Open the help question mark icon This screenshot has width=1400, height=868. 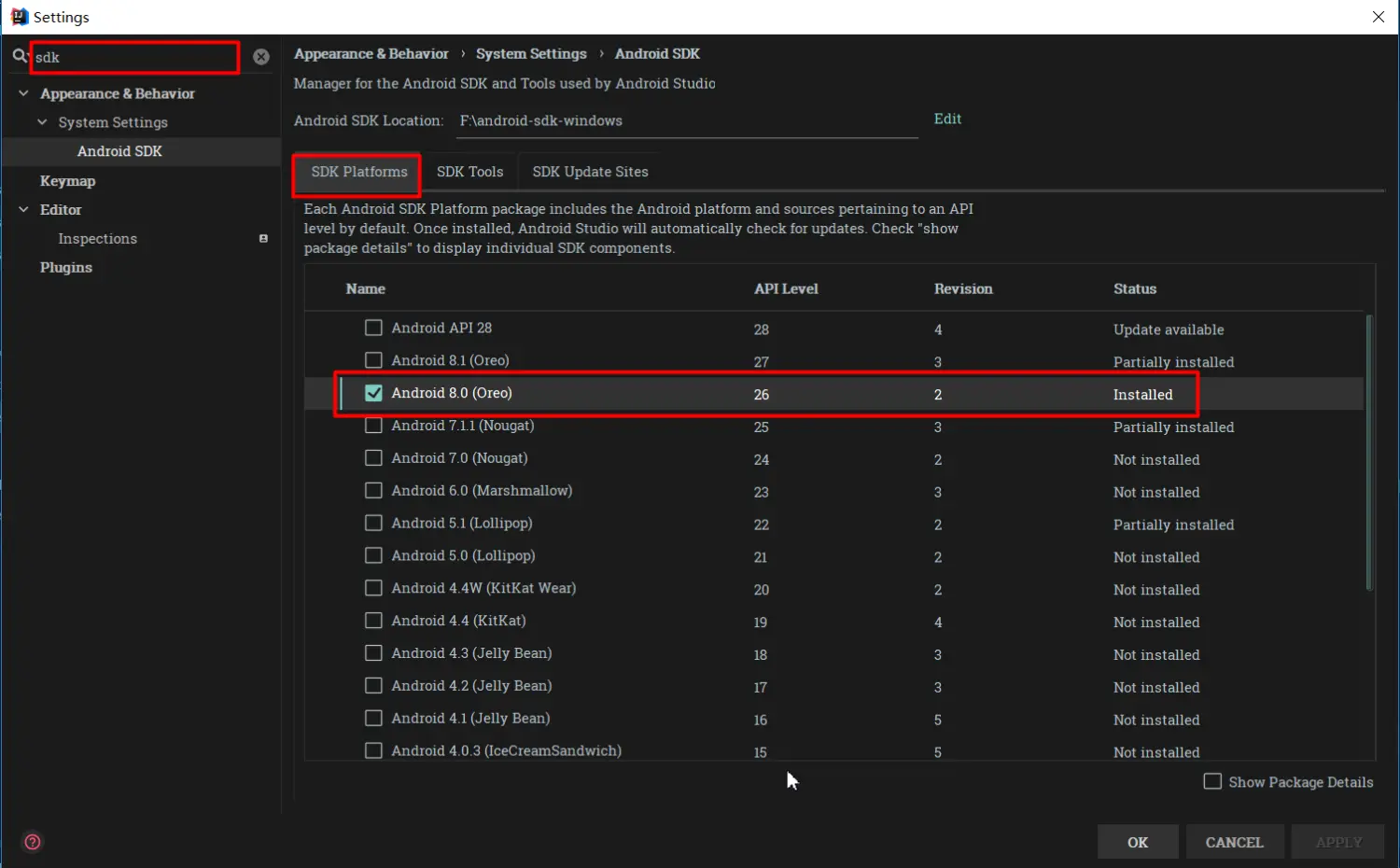(x=33, y=842)
